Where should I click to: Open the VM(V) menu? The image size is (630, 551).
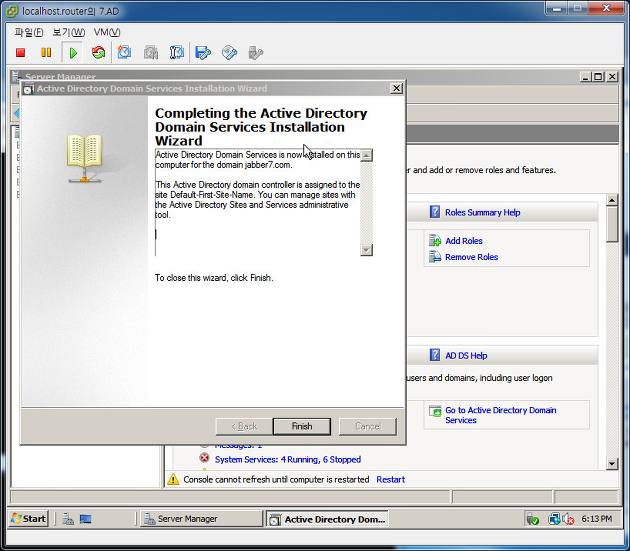pos(107,32)
